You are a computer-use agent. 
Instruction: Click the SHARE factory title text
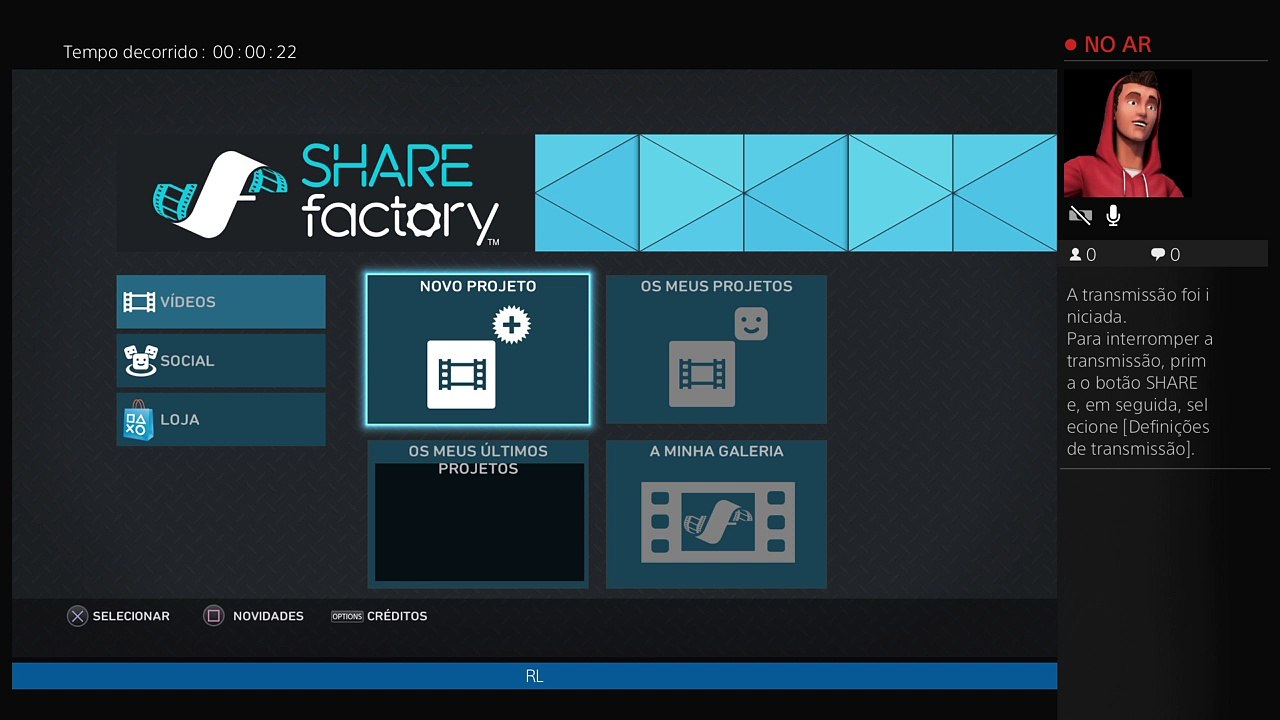point(401,193)
